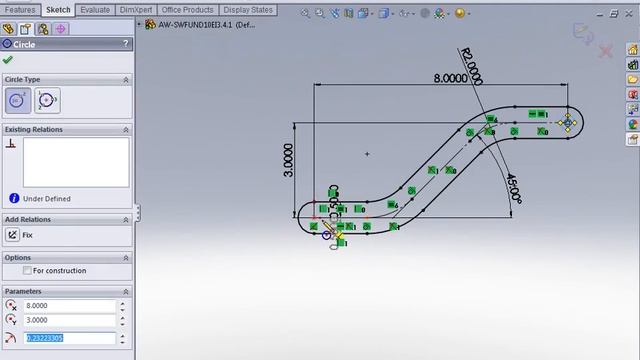This screenshot has width=640, height=360.
Task: Switch to the Office Products tab
Action: [x=188, y=10]
